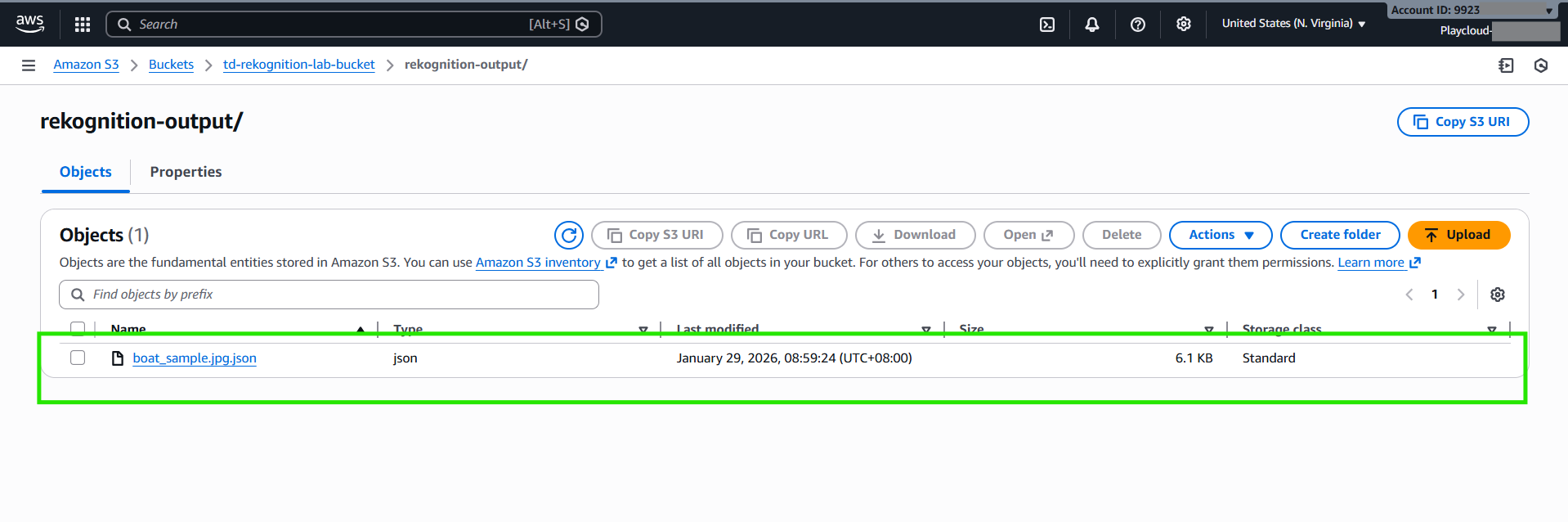Open the notifications bell
The height and width of the screenshot is (522, 1568).
[x=1091, y=25]
